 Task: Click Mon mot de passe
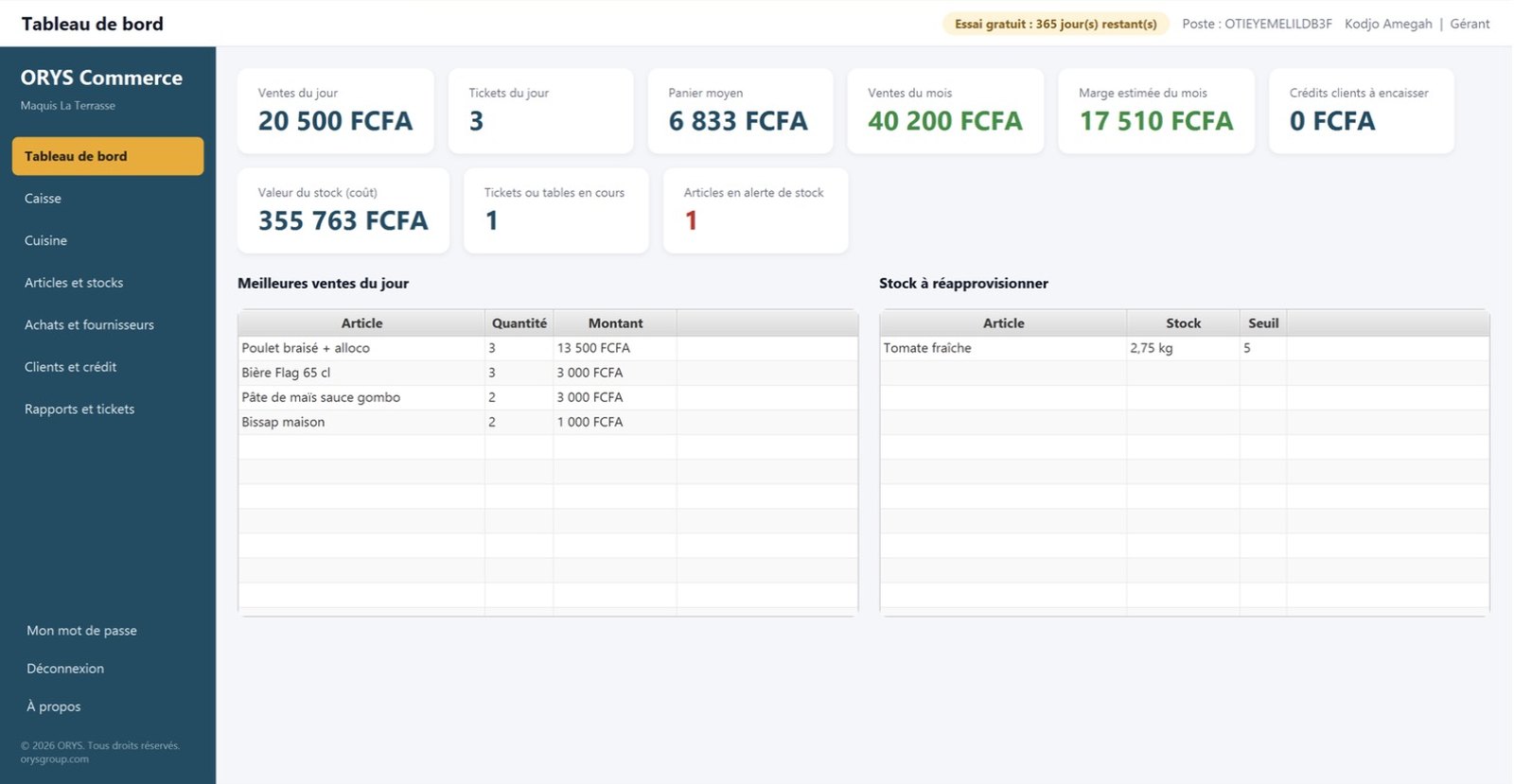[81, 631]
